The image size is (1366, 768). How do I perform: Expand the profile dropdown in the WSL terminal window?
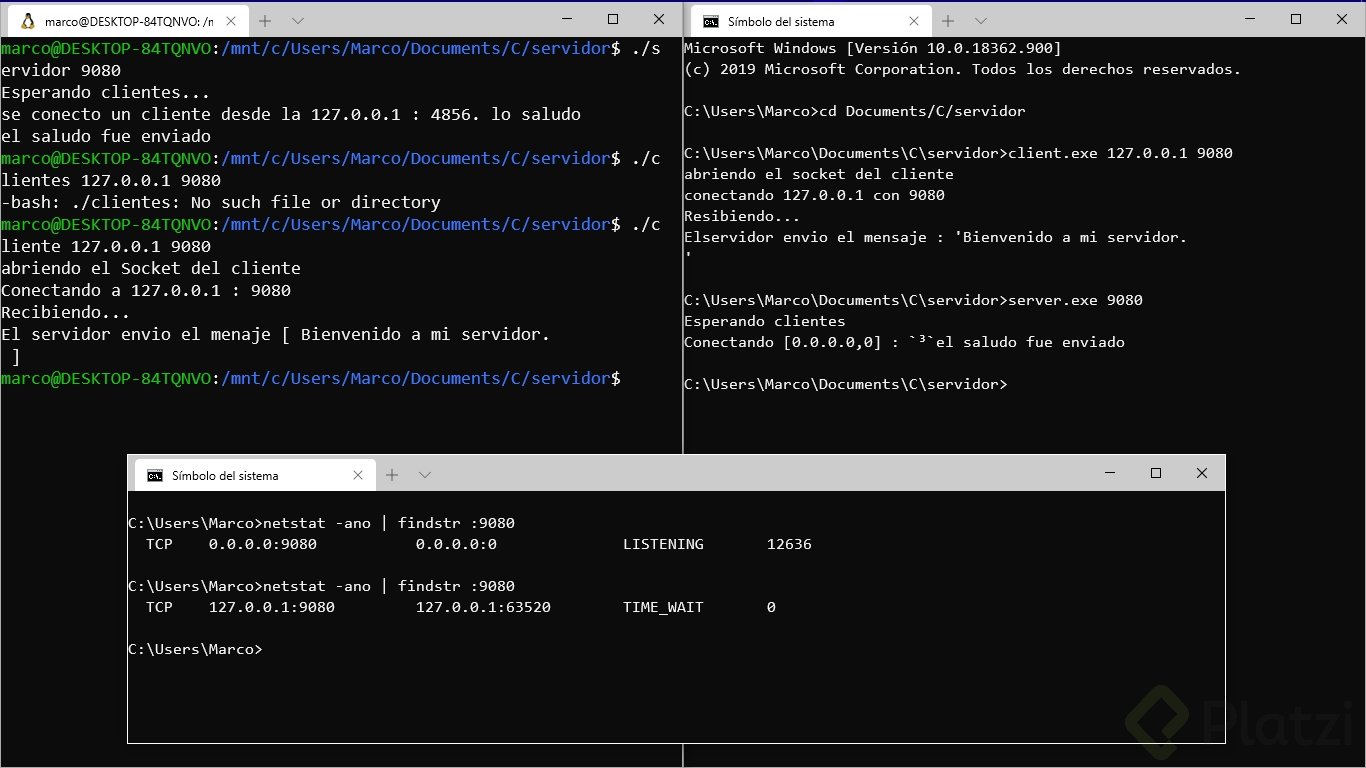[x=298, y=21]
